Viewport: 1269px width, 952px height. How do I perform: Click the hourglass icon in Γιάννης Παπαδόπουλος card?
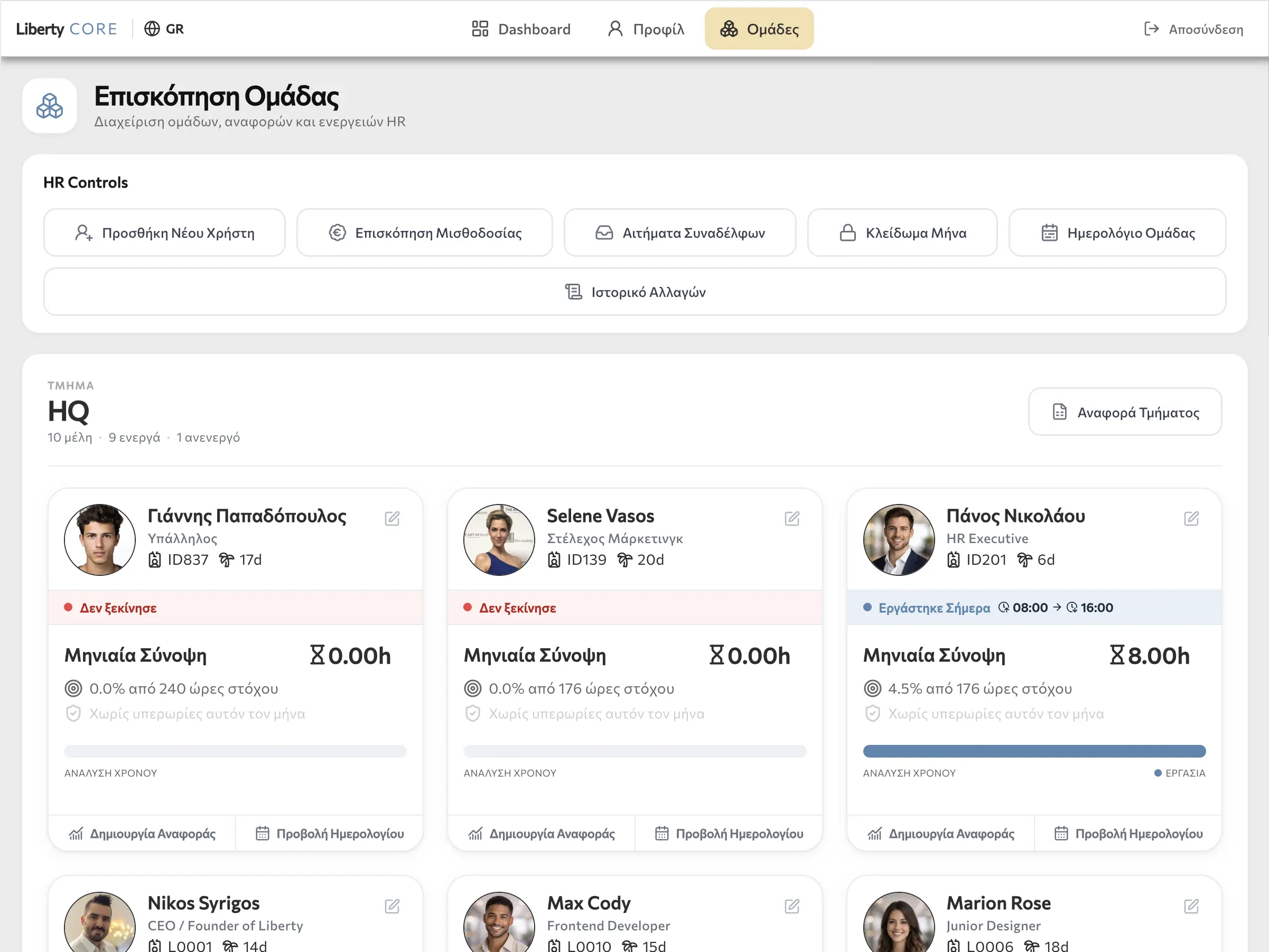click(317, 655)
